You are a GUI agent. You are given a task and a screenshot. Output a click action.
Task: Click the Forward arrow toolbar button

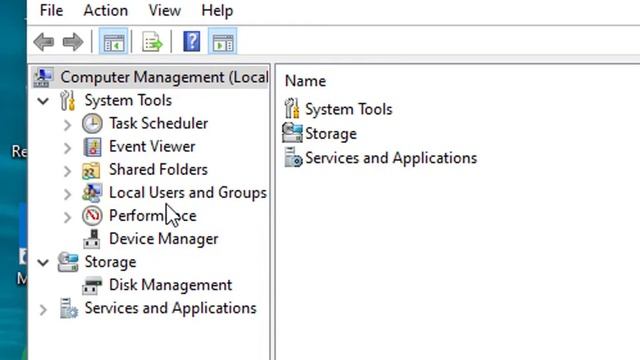pyautogui.click(x=73, y=42)
